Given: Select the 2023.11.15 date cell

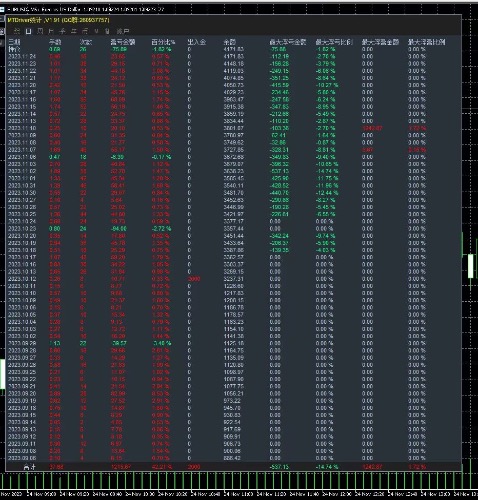Looking at the screenshot, I should (x=22, y=107).
